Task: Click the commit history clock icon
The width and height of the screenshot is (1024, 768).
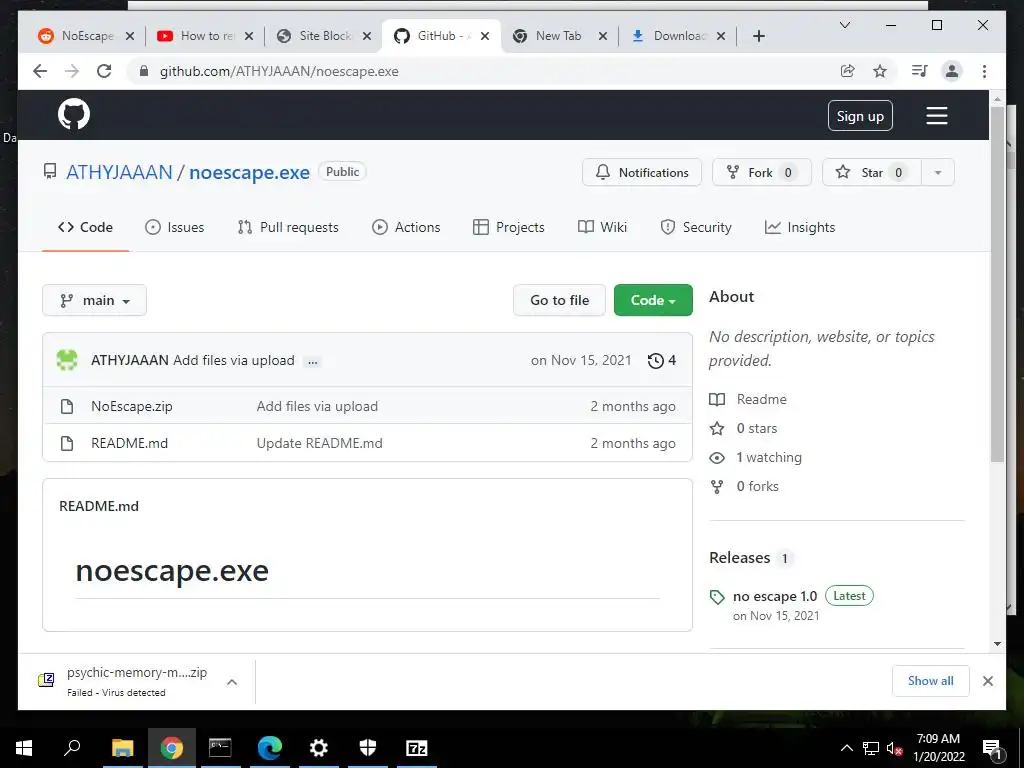Action: [x=656, y=360]
